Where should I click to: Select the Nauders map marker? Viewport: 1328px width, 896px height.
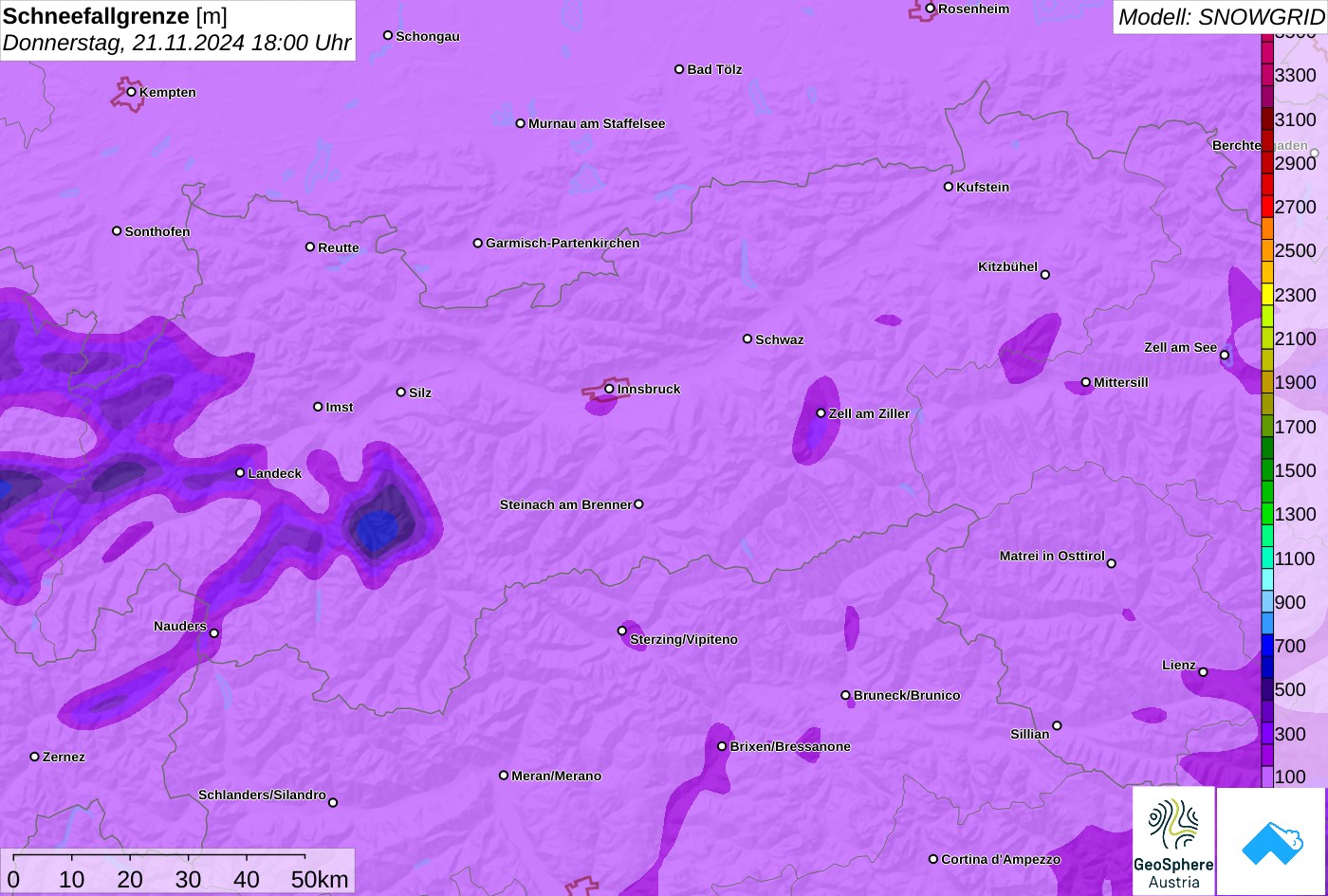point(214,633)
